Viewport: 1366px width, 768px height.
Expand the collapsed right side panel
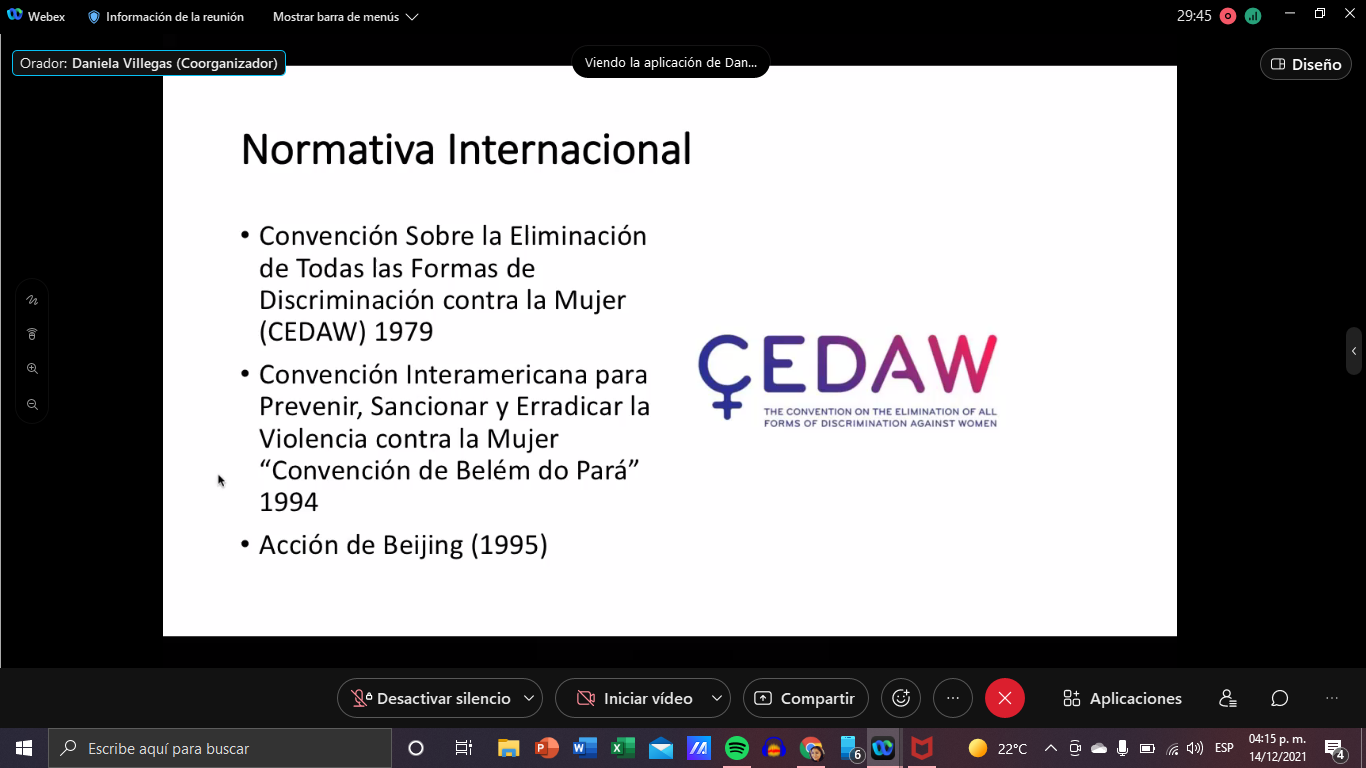click(1354, 351)
